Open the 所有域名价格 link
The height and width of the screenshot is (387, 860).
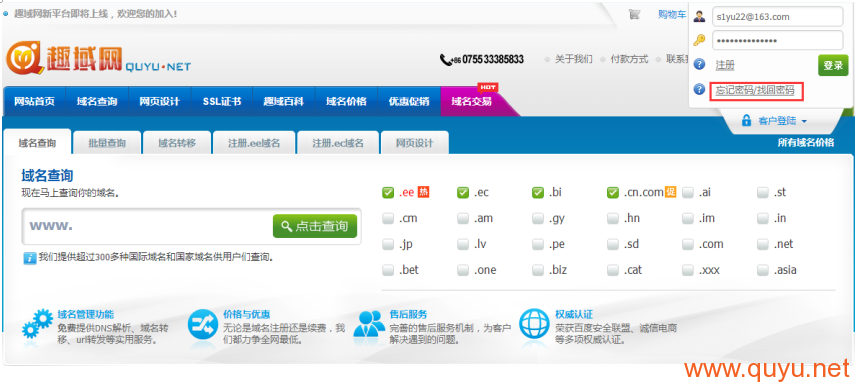(x=806, y=143)
